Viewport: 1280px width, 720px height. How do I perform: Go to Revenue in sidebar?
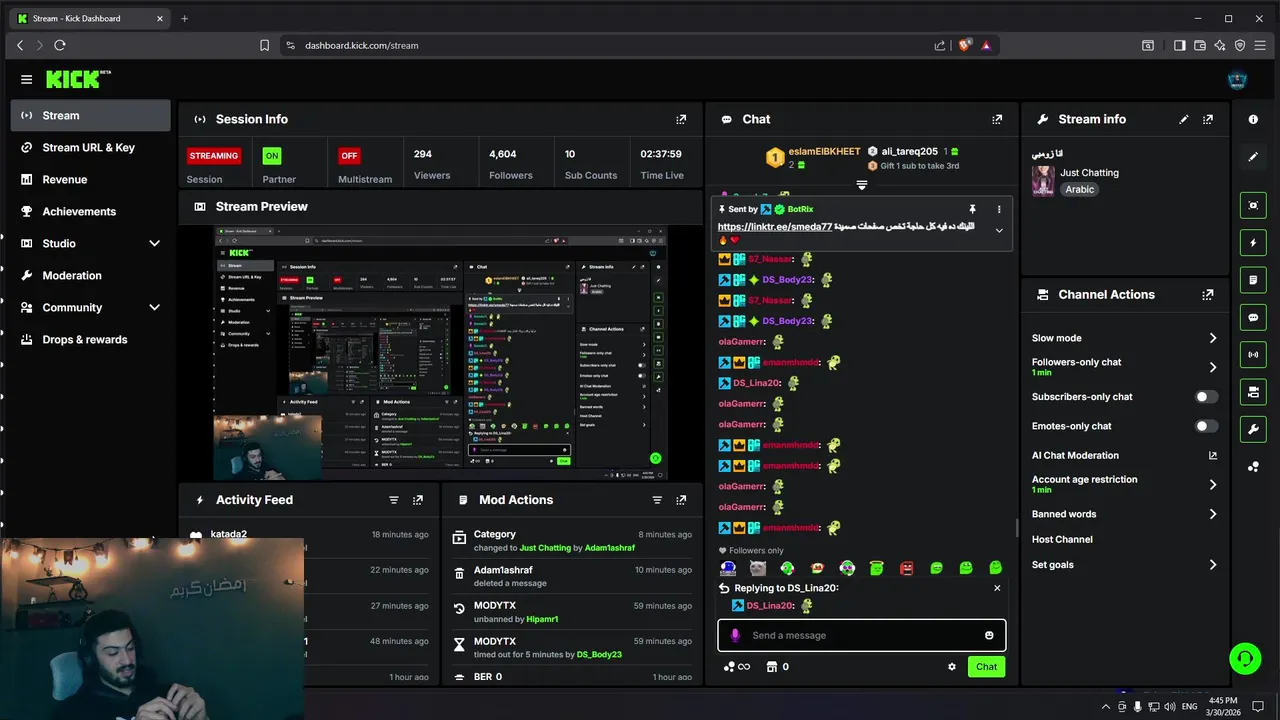tap(91, 179)
